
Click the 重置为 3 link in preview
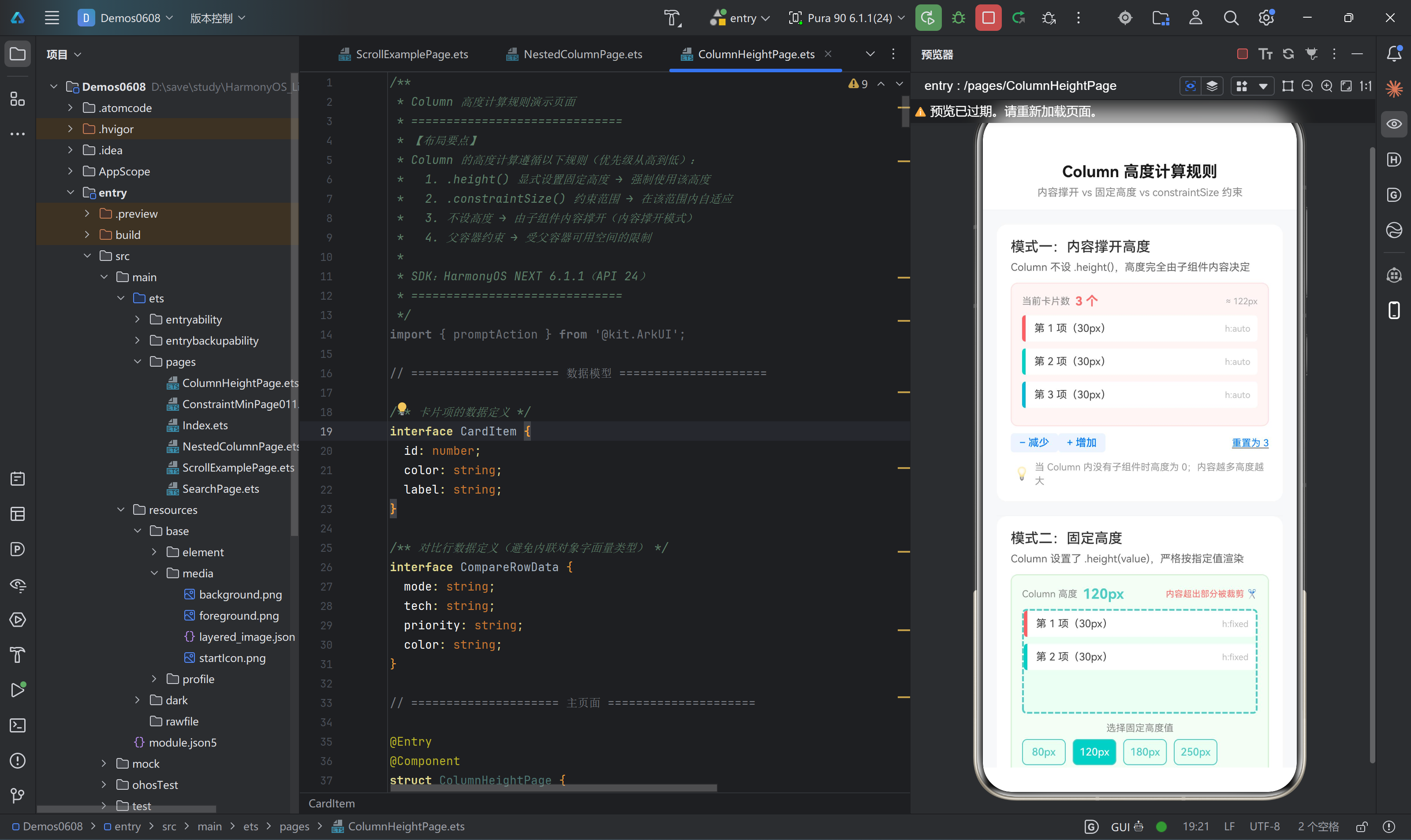click(x=1250, y=442)
